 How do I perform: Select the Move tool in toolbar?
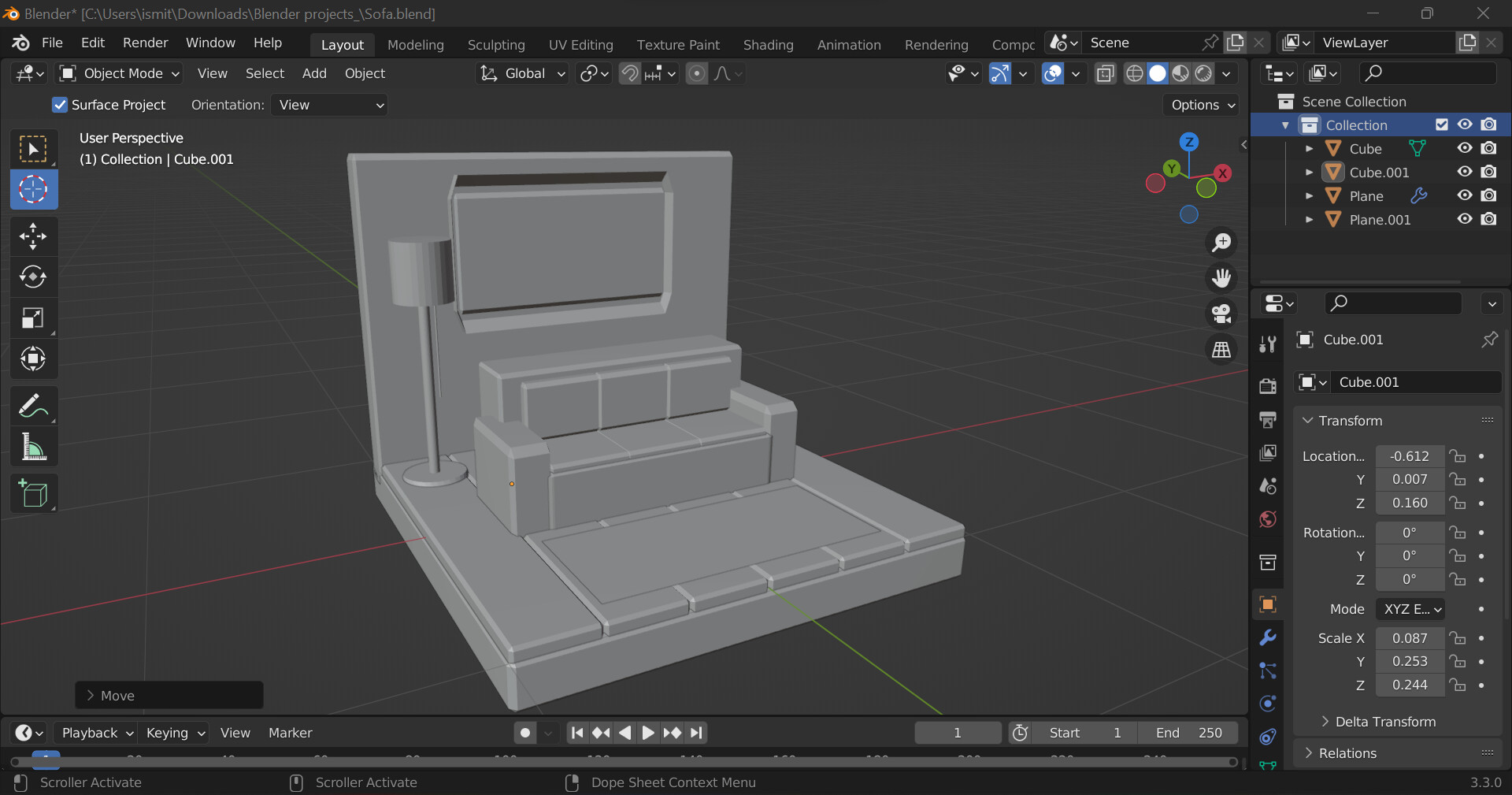click(33, 236)
